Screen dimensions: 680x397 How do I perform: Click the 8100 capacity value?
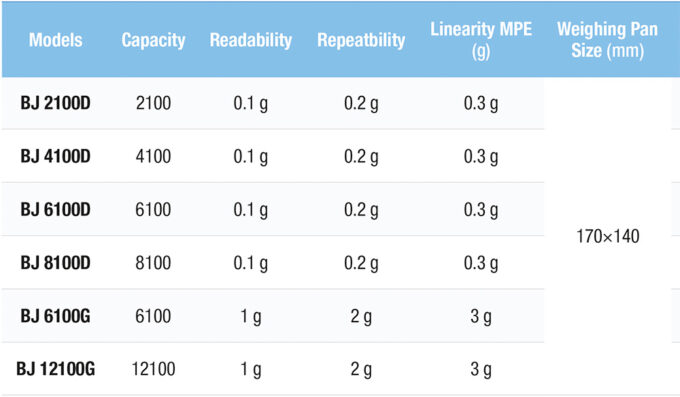coord(153,263)
